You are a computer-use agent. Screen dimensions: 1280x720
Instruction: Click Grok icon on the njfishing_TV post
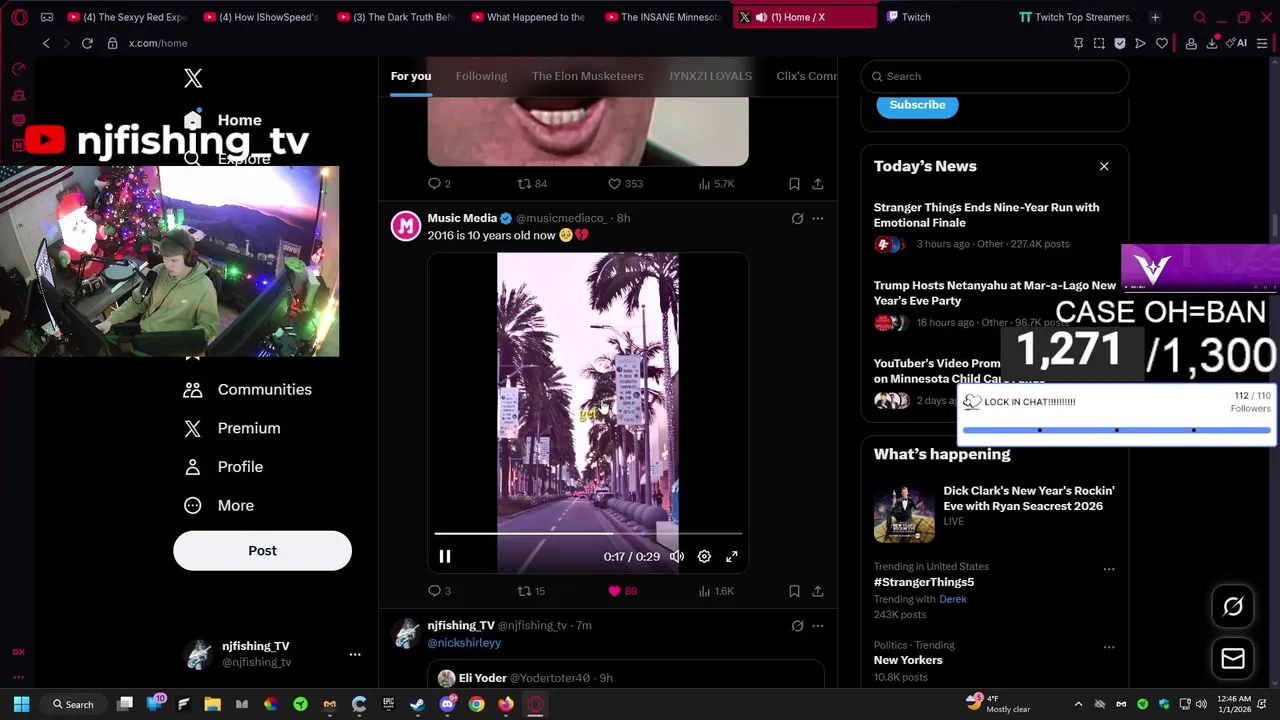click(797, 626)
